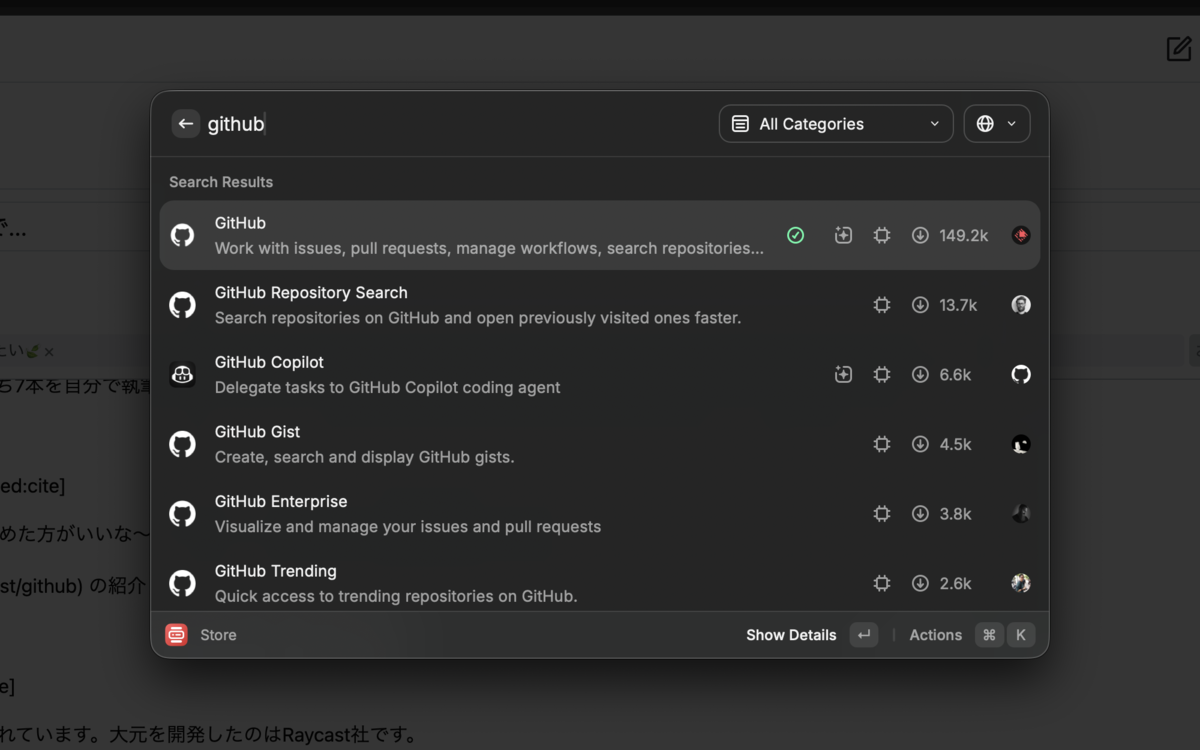Open the GitHub Trending extension row
This screenshot has height=750, width=1200.
pos(600,583)
